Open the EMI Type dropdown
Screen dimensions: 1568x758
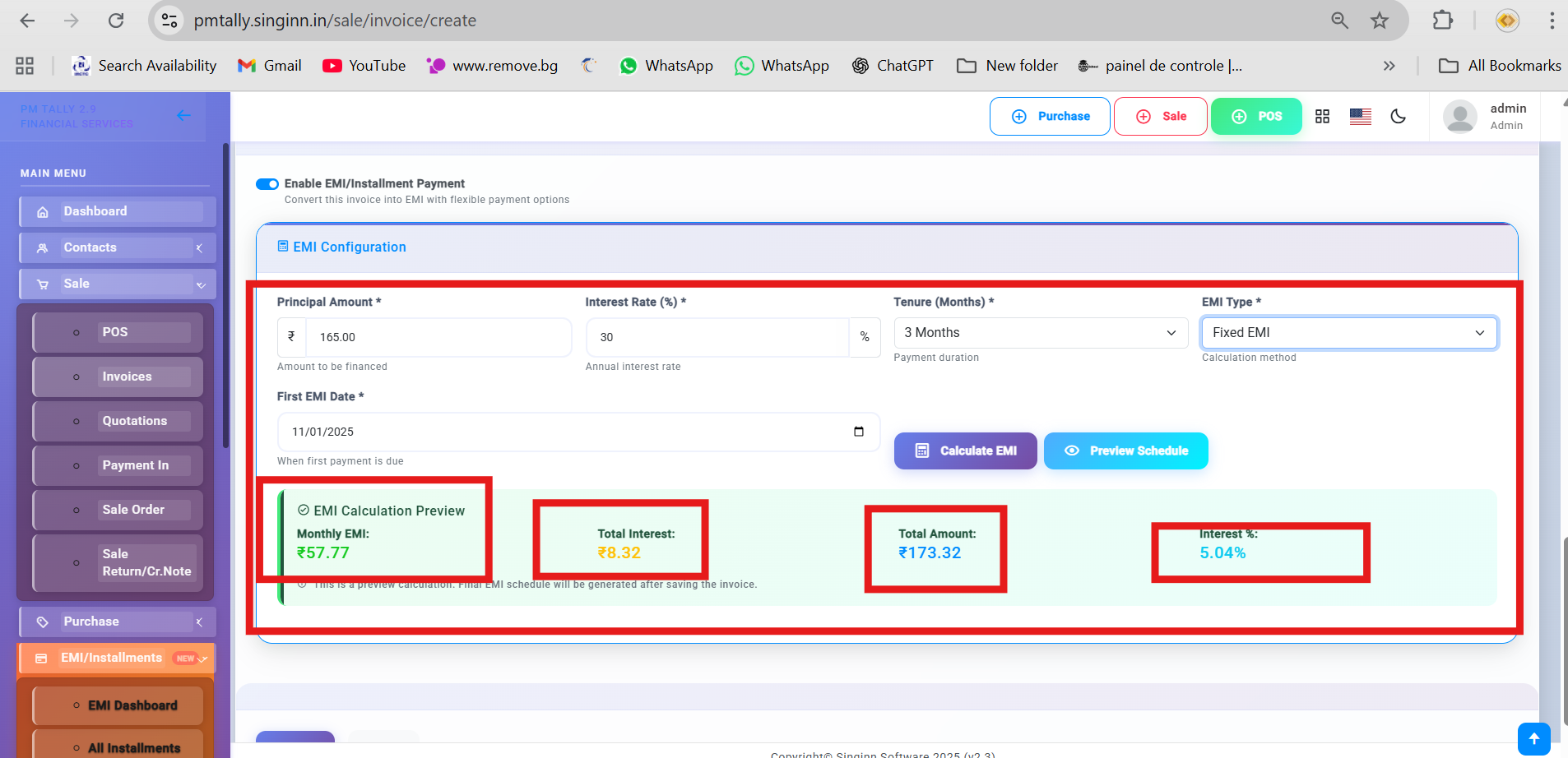pyautogui.click(x=1348, y=333)
